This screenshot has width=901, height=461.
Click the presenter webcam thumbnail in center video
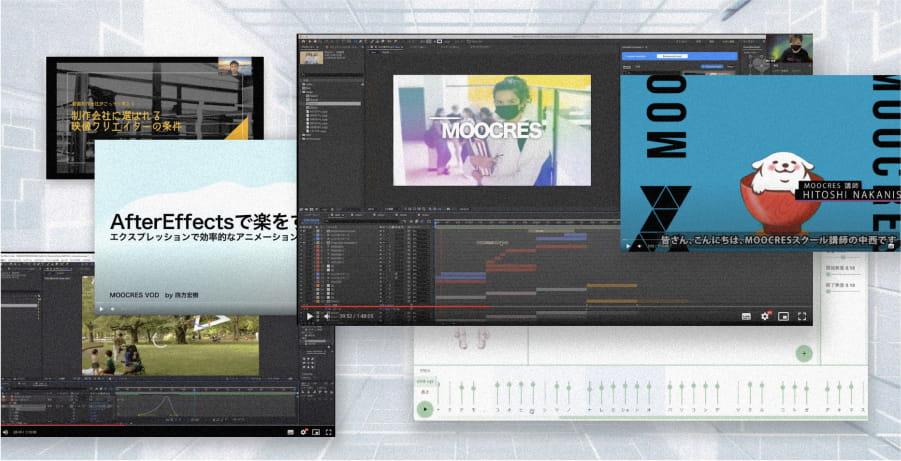click(791, 48)
